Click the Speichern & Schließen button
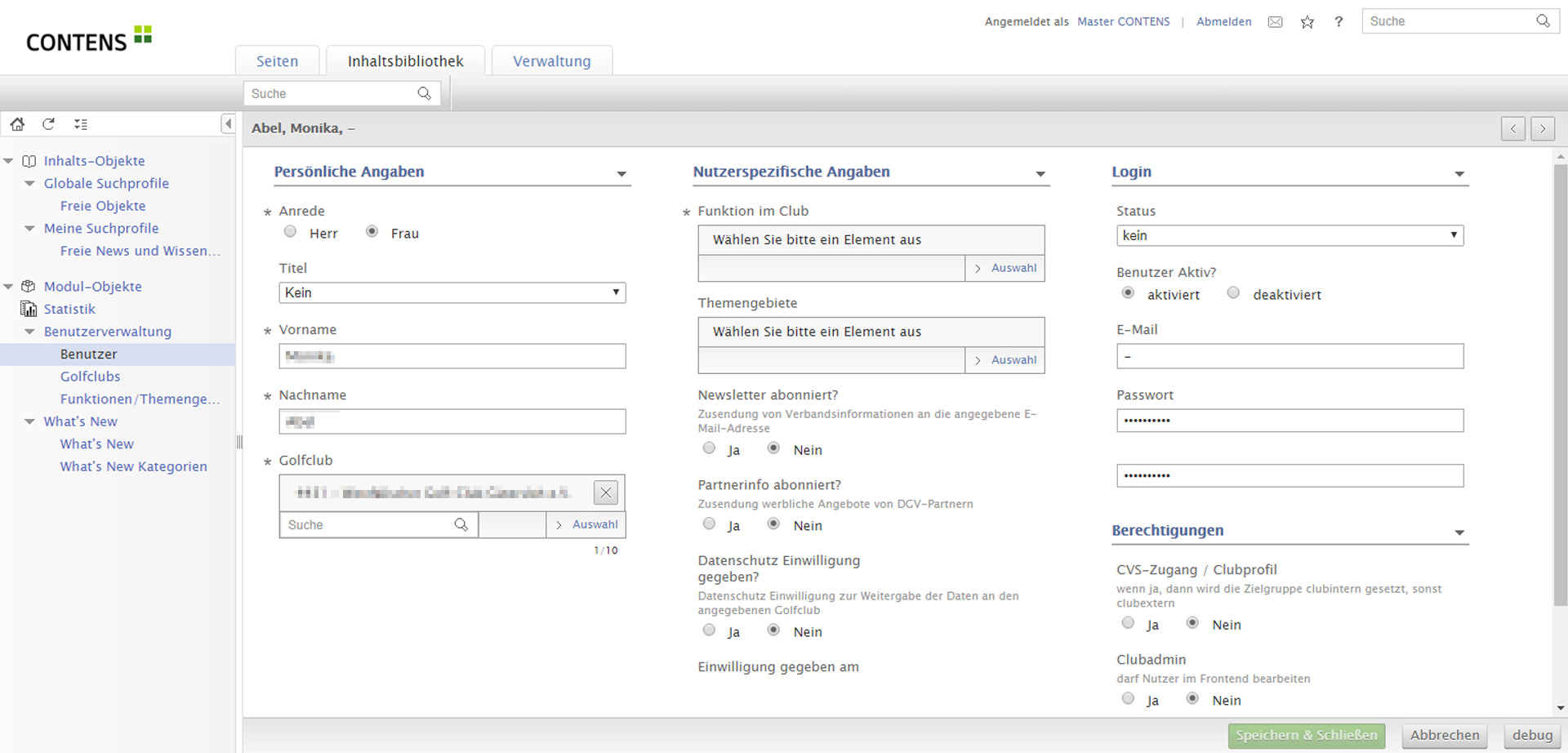Screen dimensions: 1568x753 coord(1306,735)
